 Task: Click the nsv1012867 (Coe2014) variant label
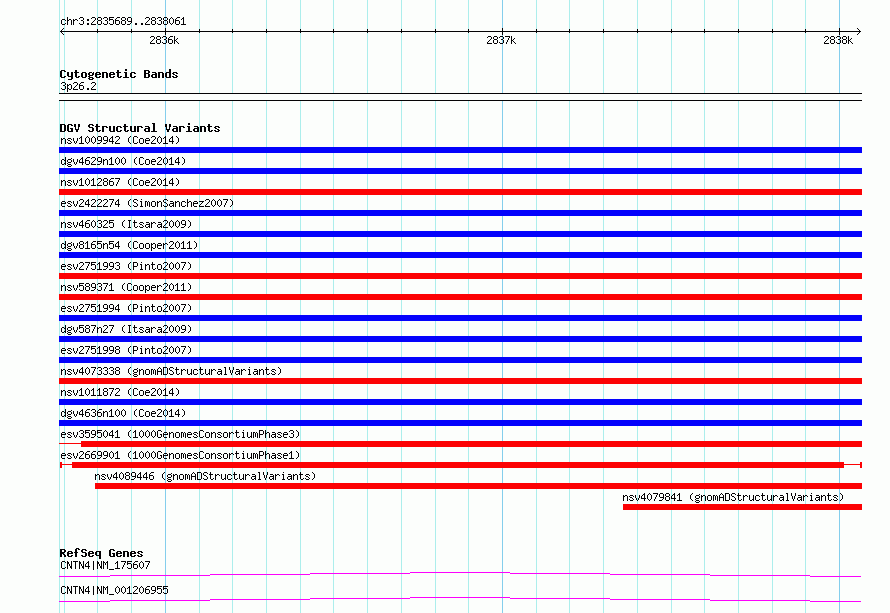pos(120,182)
